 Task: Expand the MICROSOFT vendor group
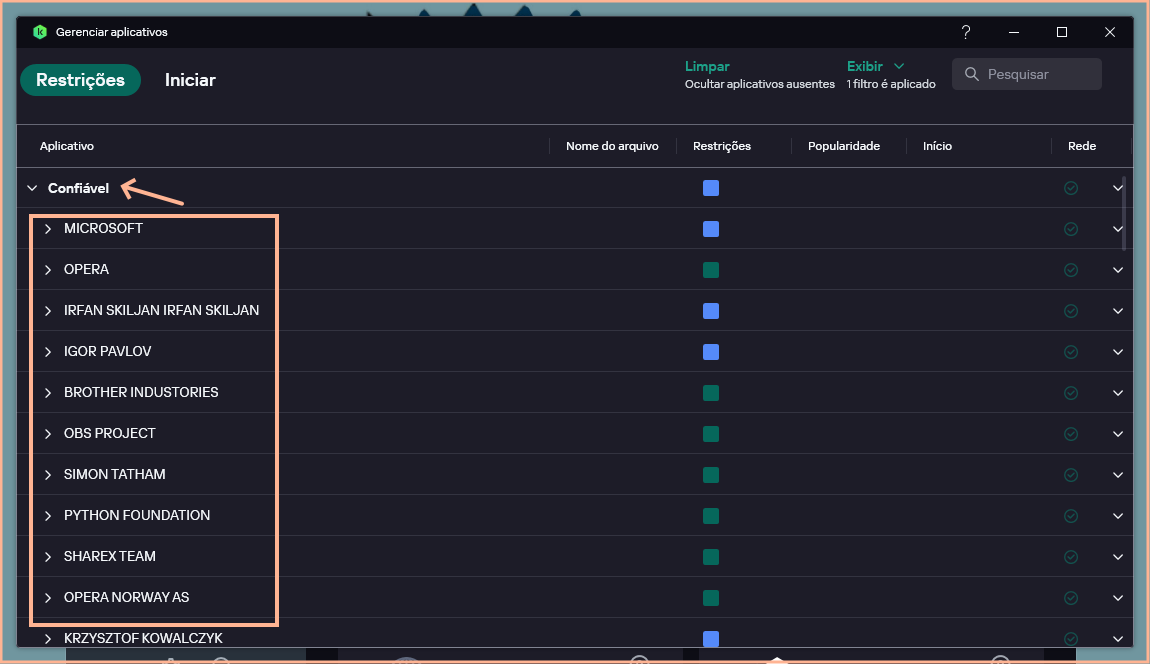tap(48, 229)
